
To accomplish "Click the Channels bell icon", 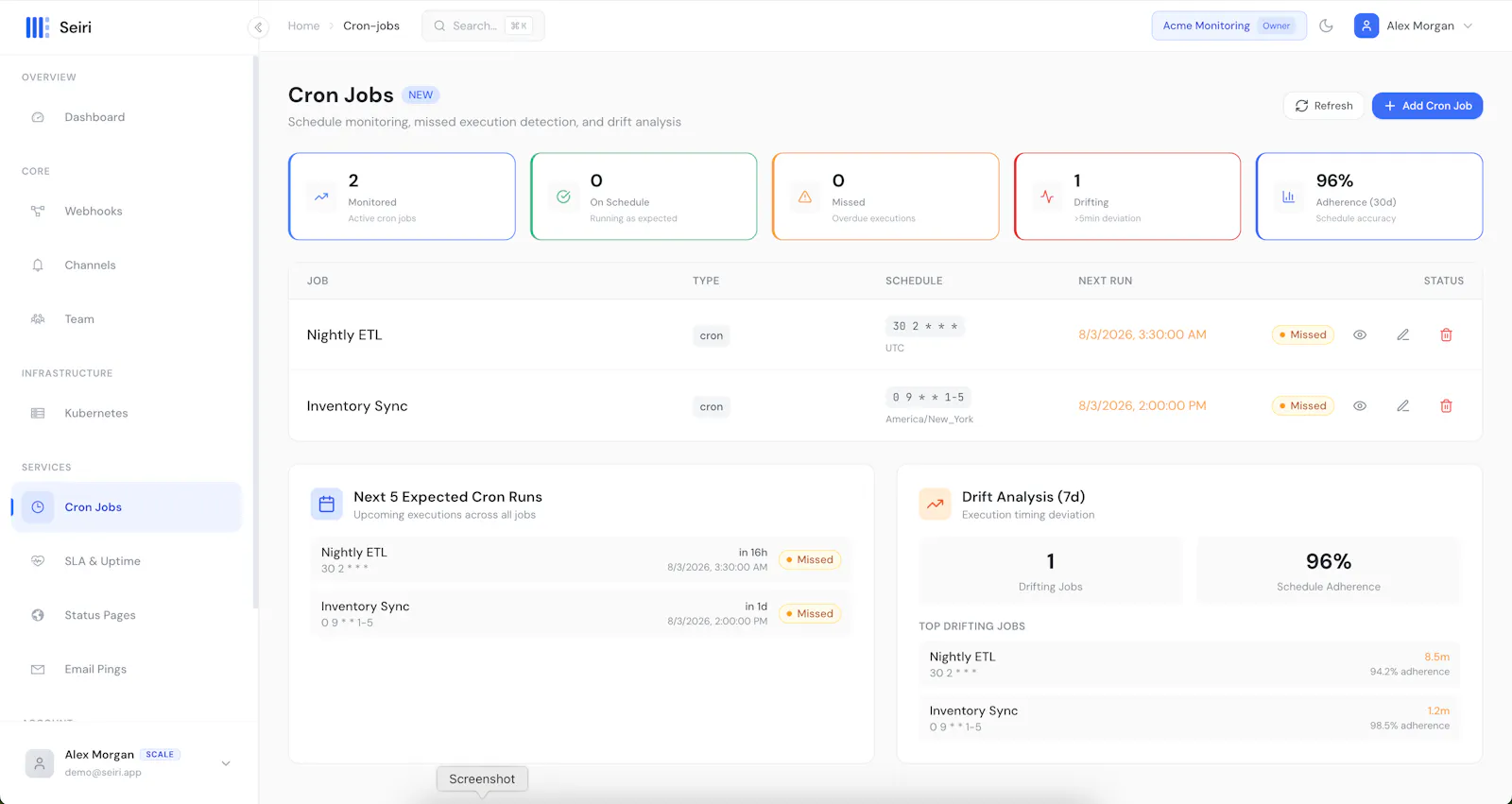I will click(x=38, y=265).
